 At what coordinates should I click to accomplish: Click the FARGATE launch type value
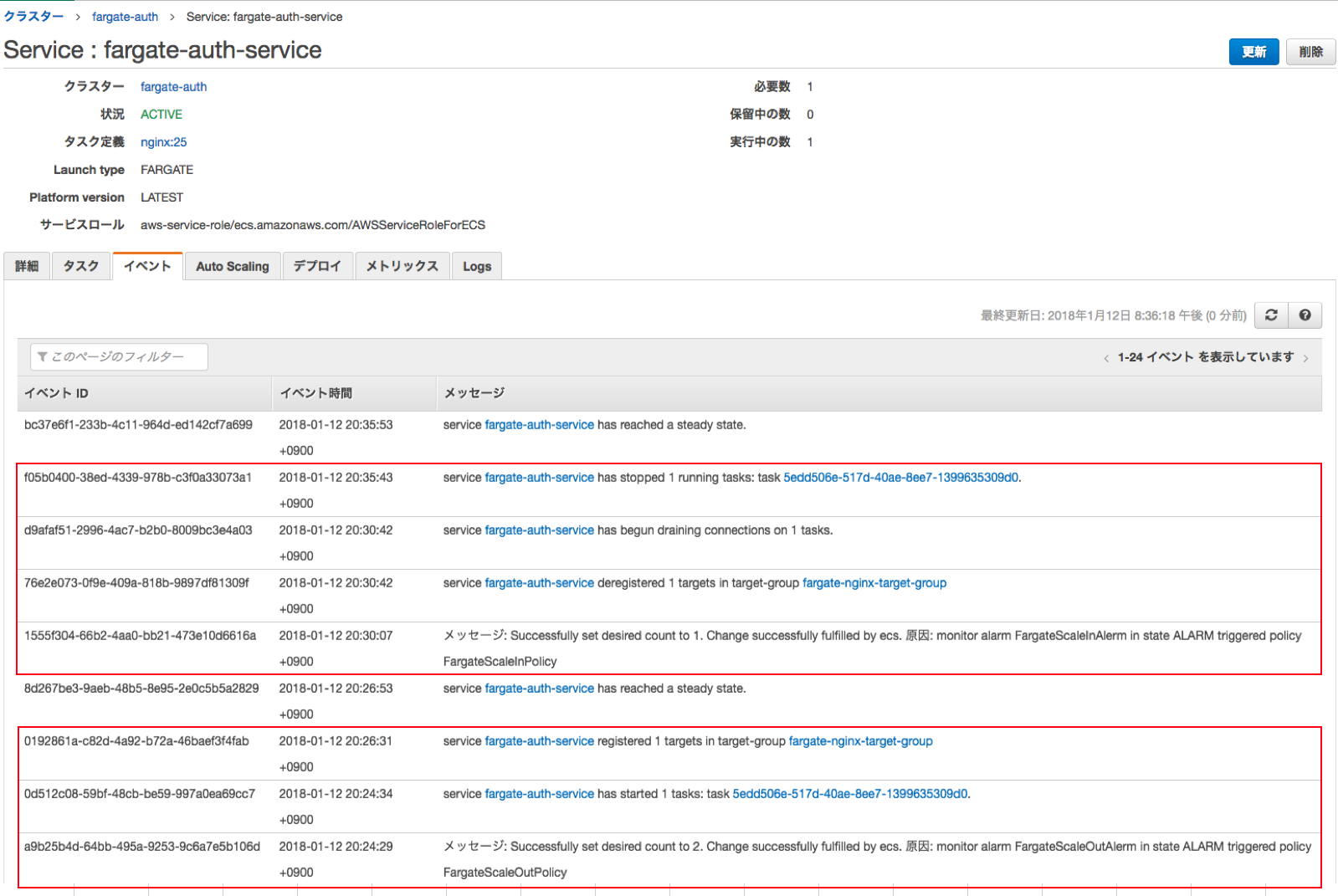tap(167, 170)
